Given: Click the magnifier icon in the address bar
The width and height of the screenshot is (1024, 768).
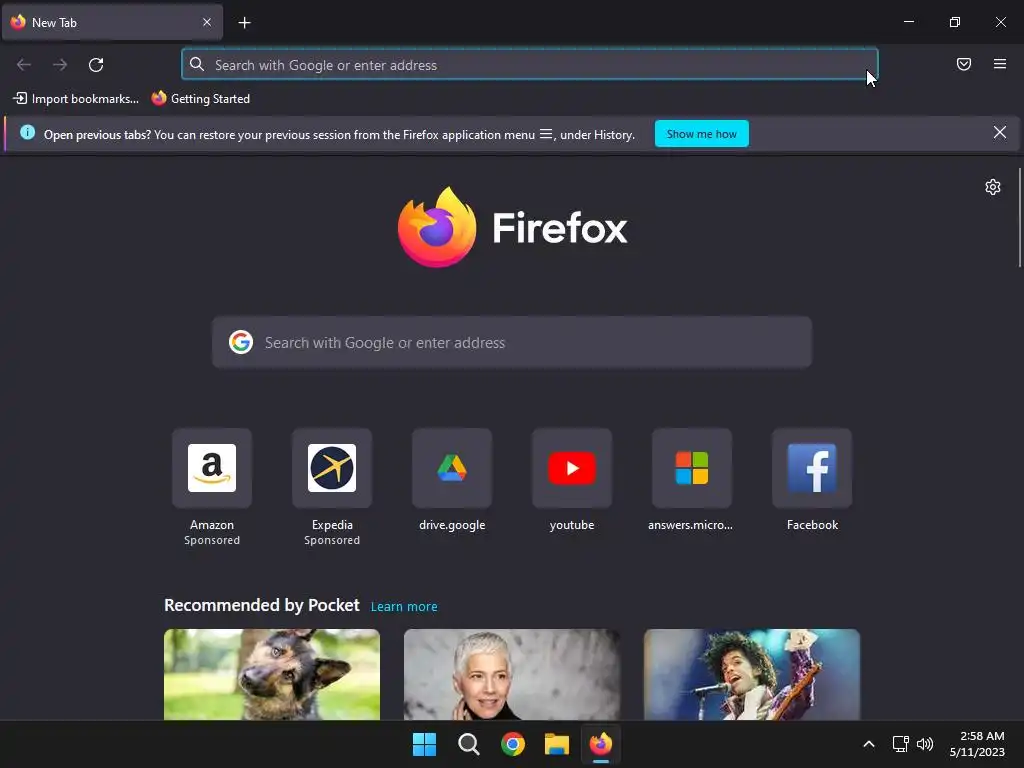Looking at the screenshot, I should [197, 64].
